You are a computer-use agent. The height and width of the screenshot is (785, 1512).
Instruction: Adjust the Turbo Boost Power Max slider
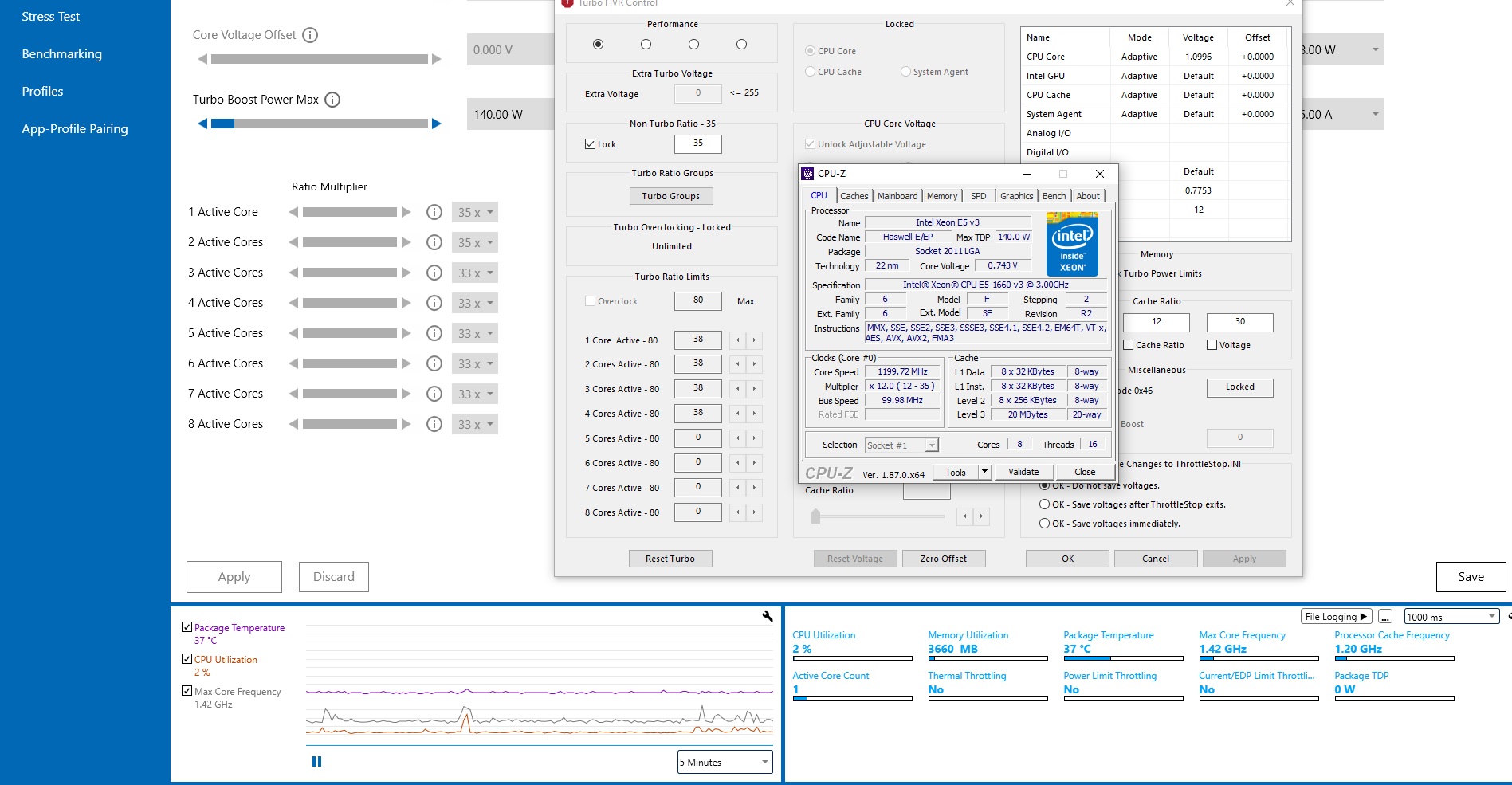320,124
